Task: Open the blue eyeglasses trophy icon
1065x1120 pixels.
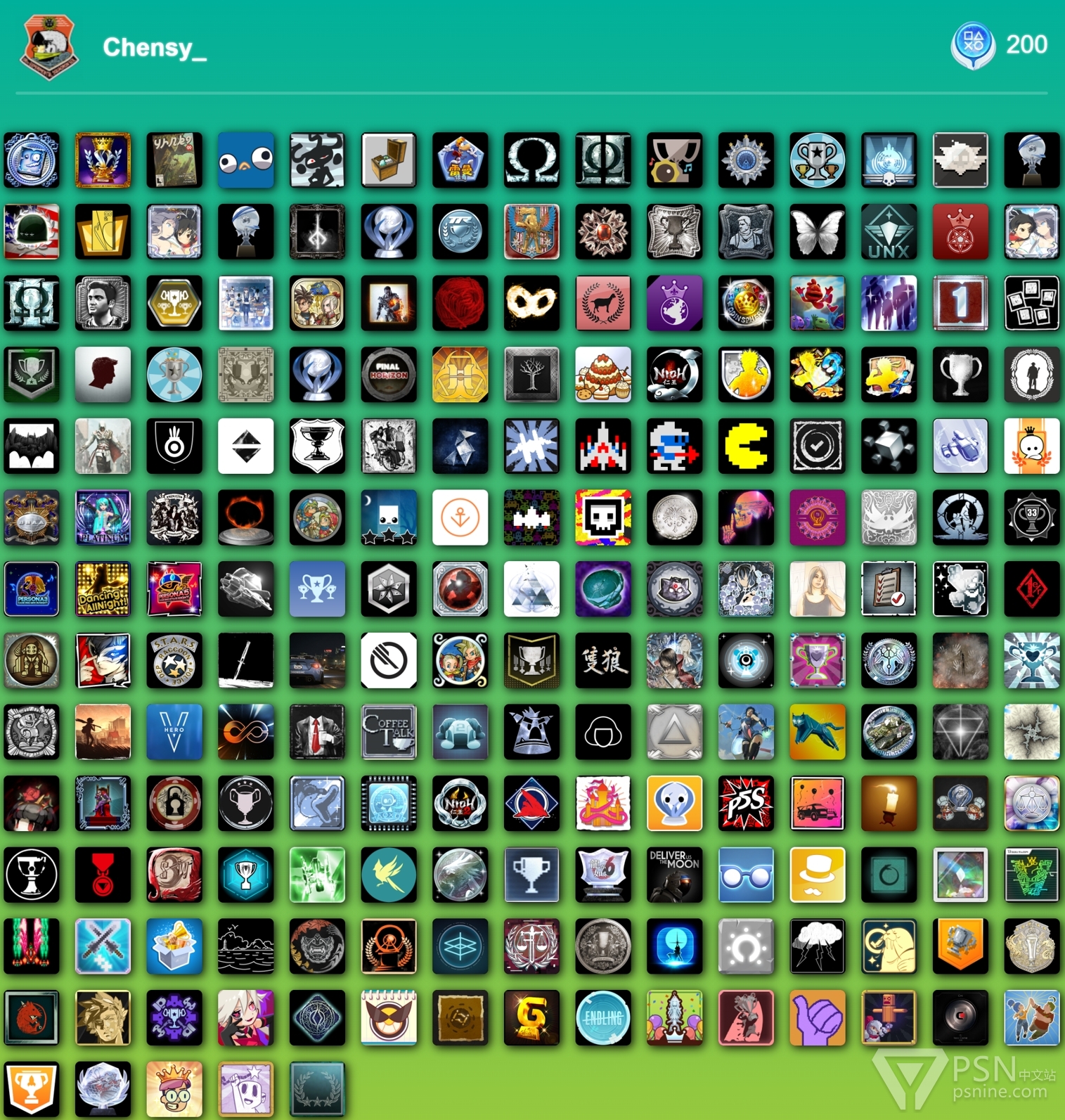Action: click(746, 875)
